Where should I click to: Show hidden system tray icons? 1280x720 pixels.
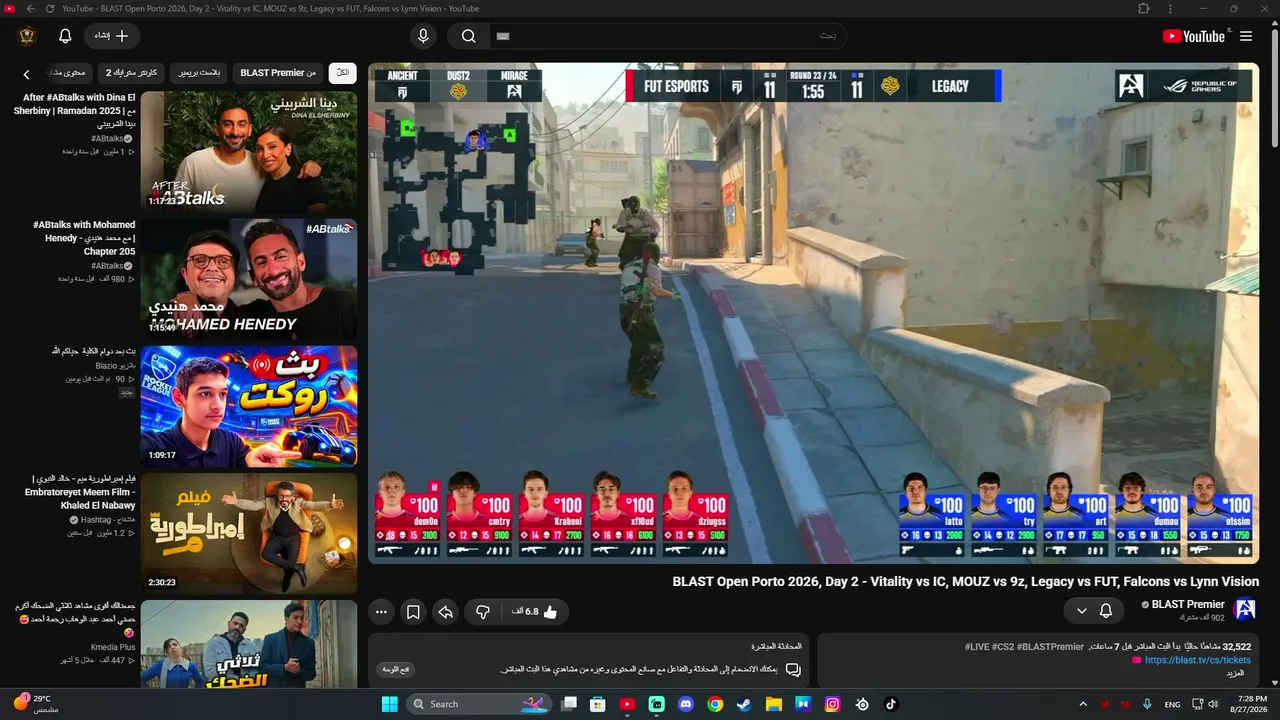tap(1082, 704)
